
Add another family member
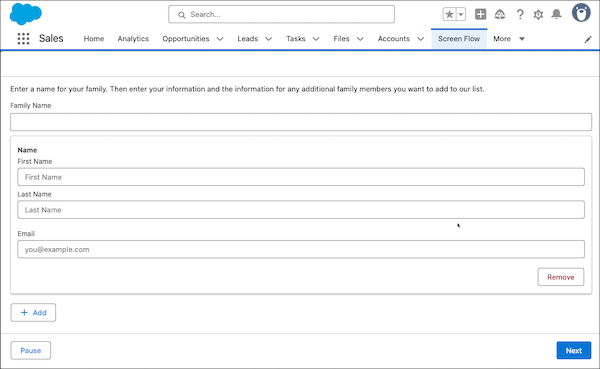coord(33,312)
